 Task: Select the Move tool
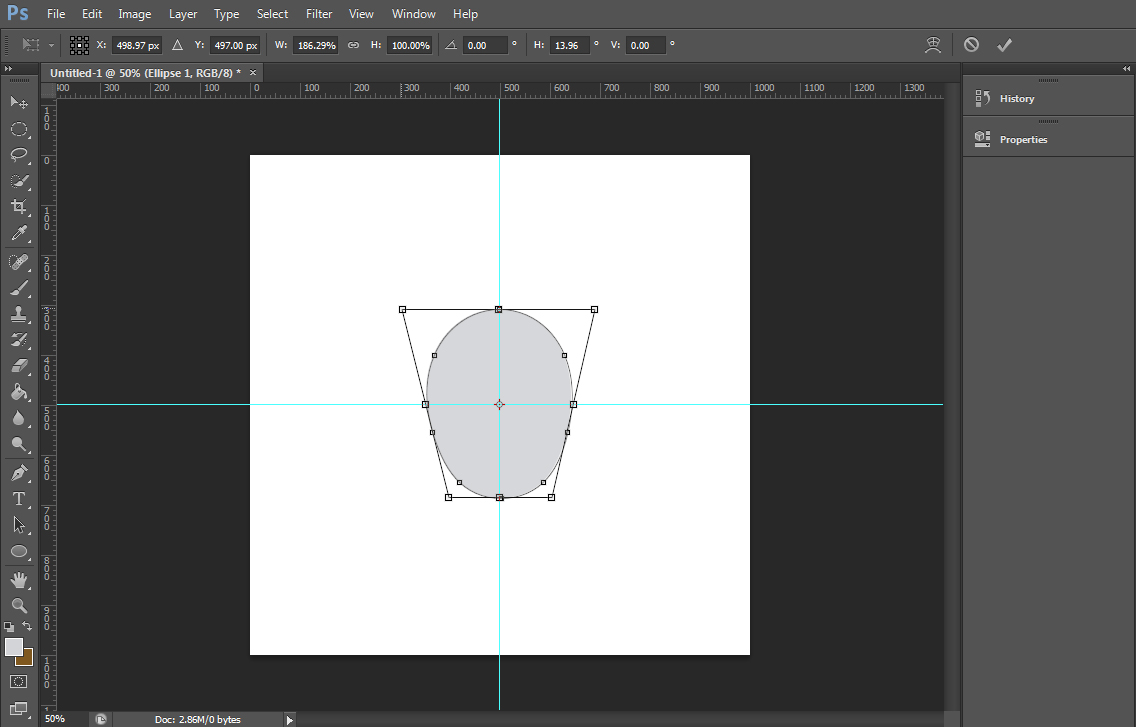click(x=20, y=102)
